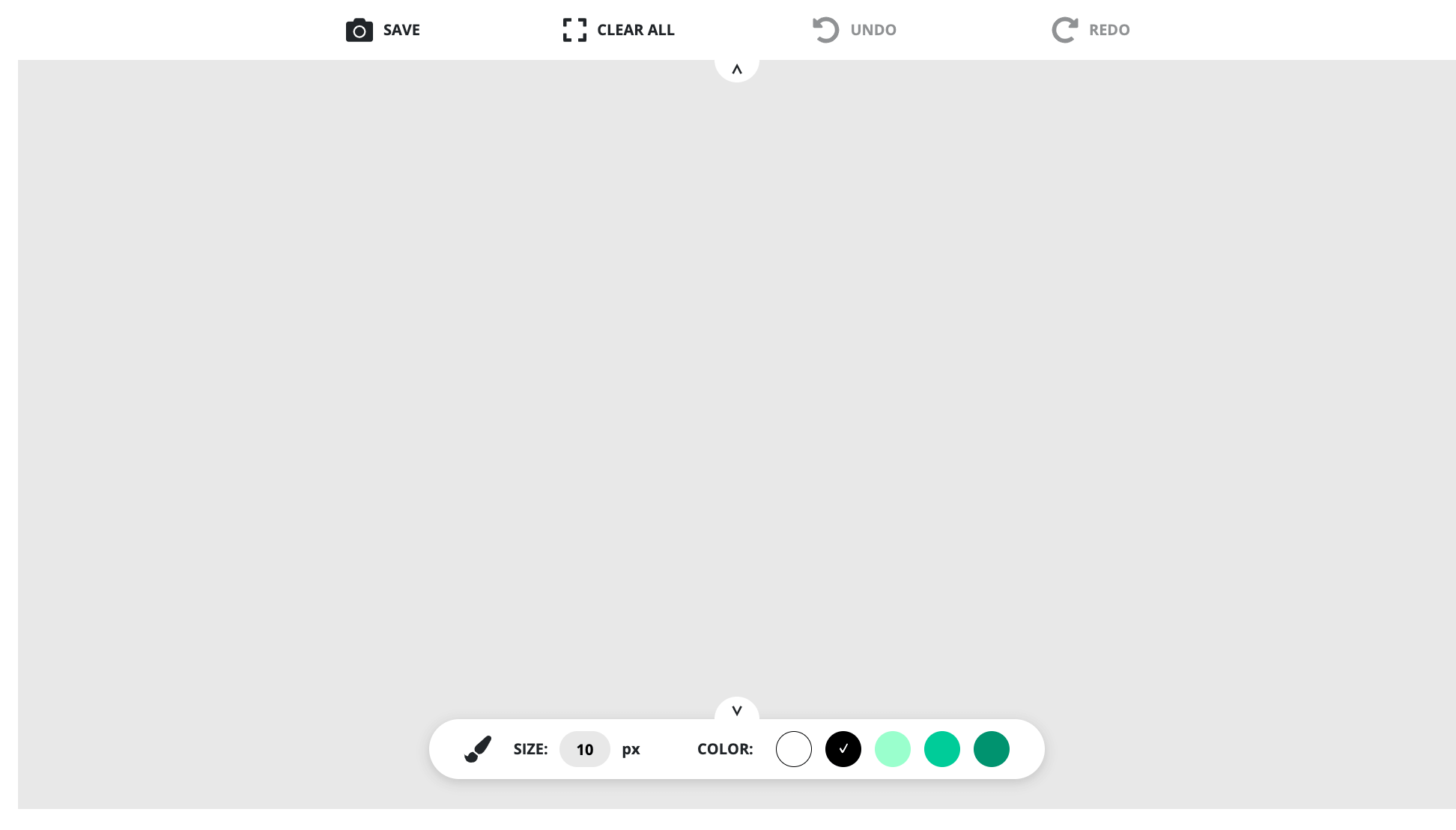
Task: Click the Clear All icon
Action: pos(575,30)
